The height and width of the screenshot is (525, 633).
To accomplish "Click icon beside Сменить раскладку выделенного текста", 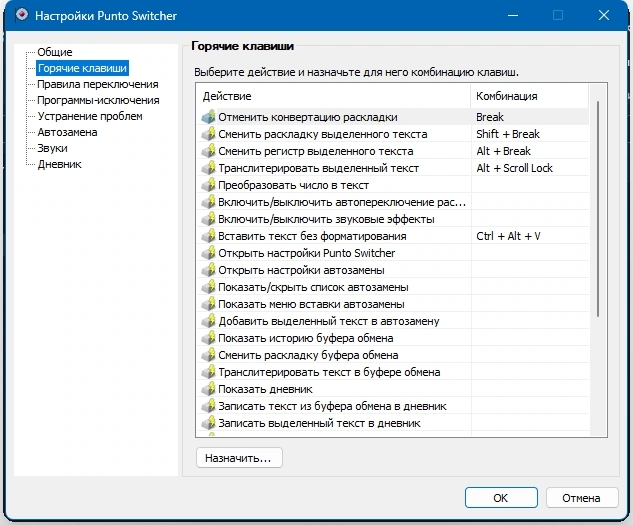I will tap(208, 134).
